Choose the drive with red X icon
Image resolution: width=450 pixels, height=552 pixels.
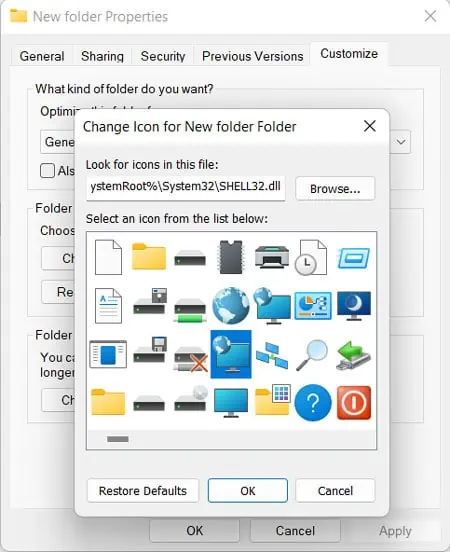pos(190,358)
